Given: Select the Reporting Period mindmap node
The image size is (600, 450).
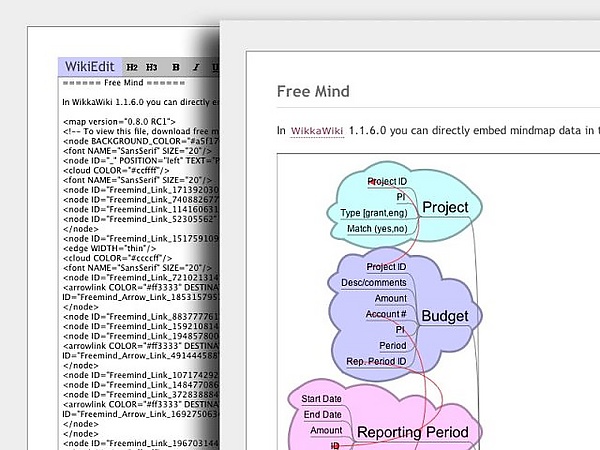Looking at the screenshot, I should click(410, 432).
